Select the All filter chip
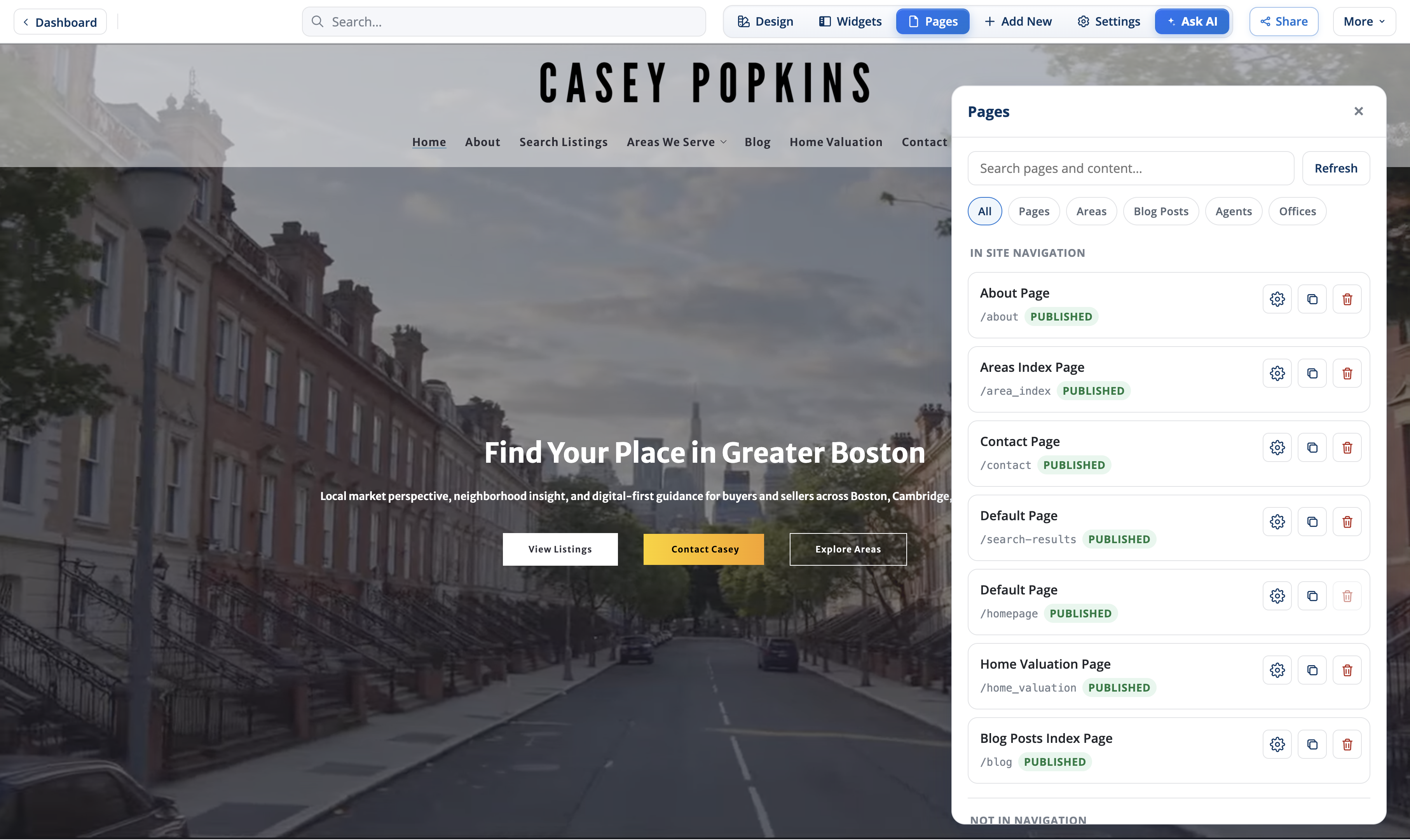The height and width of the screenshot is (840, 1410). 984,211
